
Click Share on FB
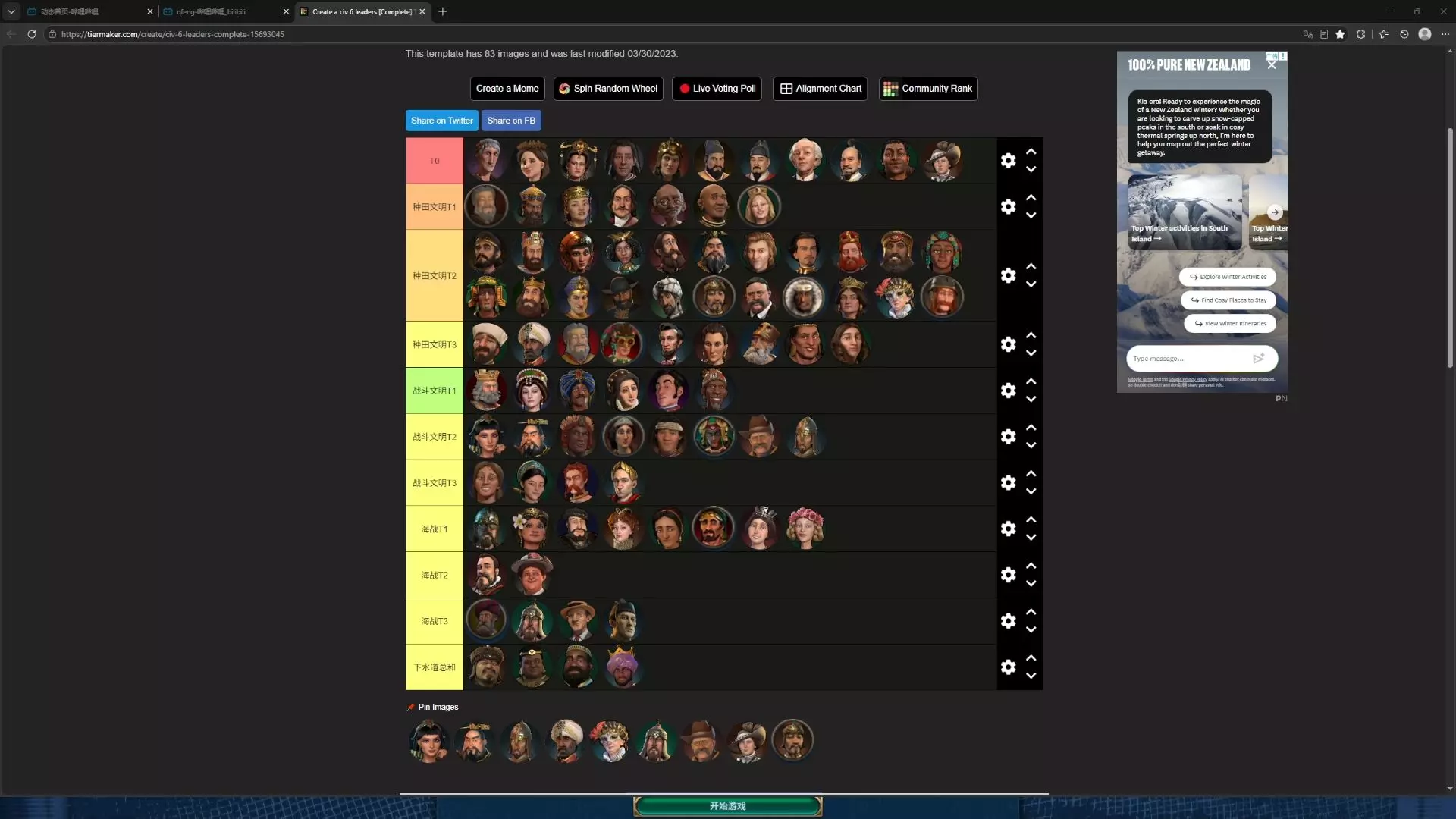pyautogui.click(x=511, y=121)
